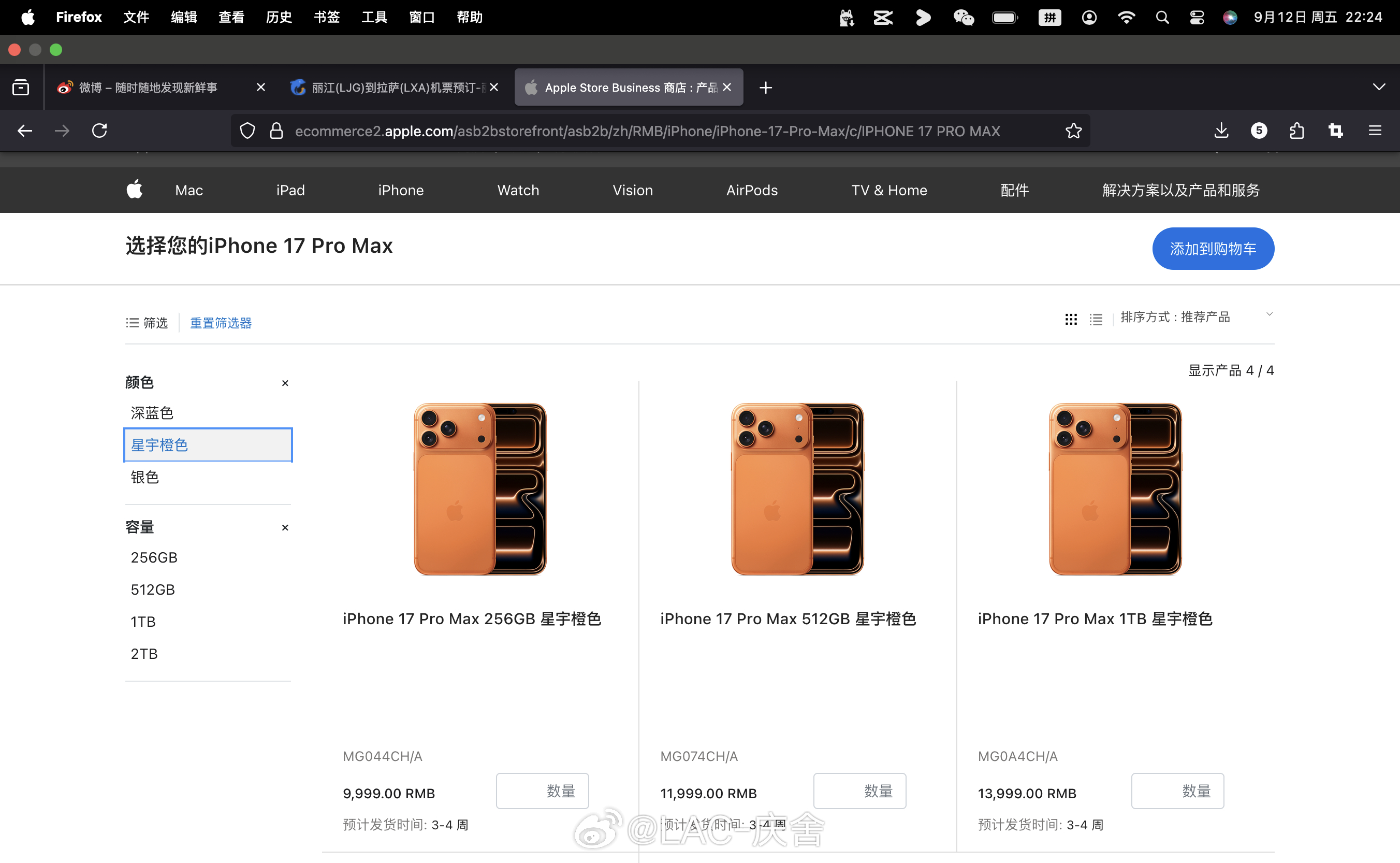Filter by 256GB capacity
Viewport: 1400px width, 863px height.
[154, 557]
